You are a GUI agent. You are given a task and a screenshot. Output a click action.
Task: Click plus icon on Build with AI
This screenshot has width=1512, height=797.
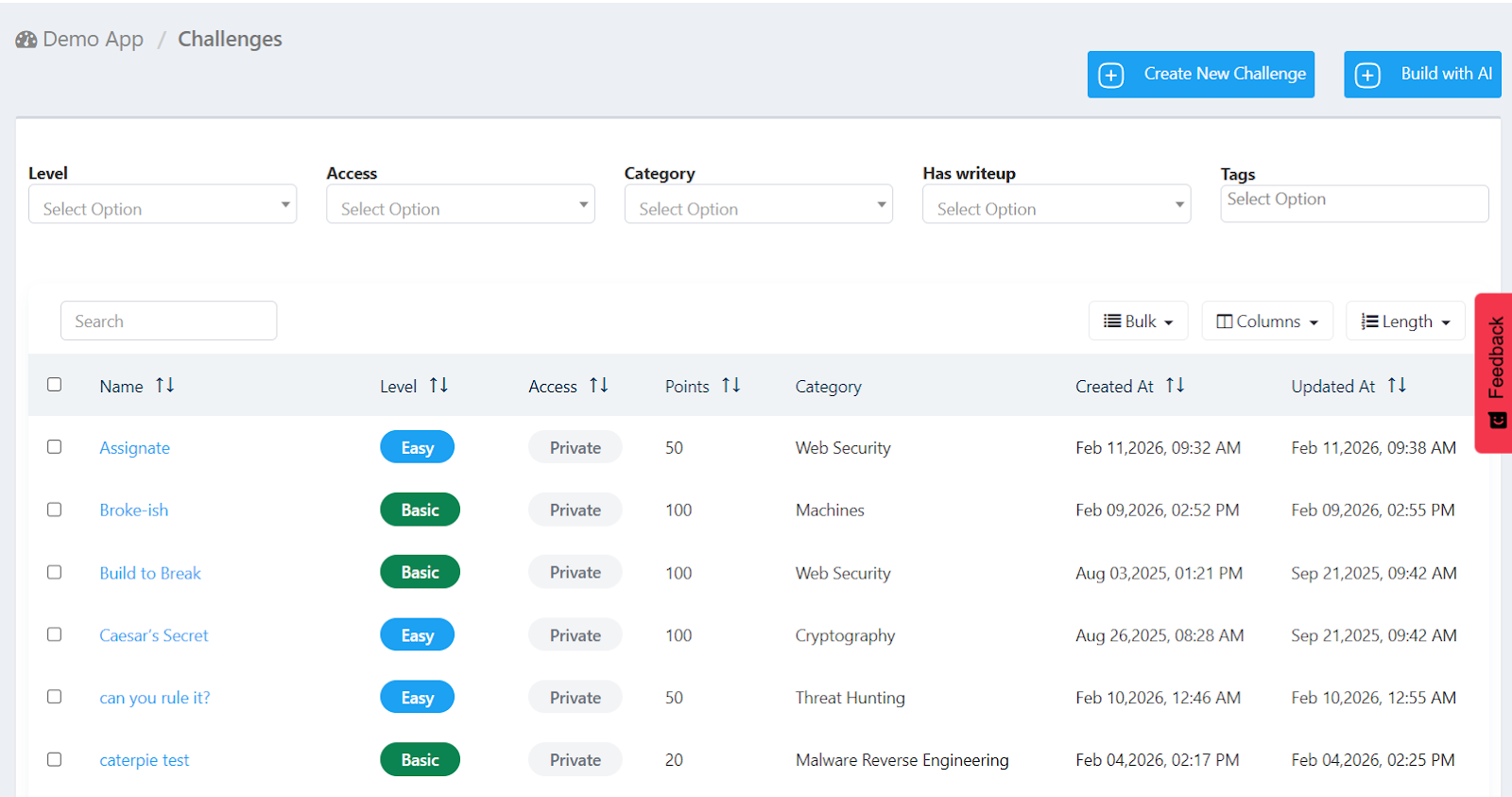pos(1367,75)
